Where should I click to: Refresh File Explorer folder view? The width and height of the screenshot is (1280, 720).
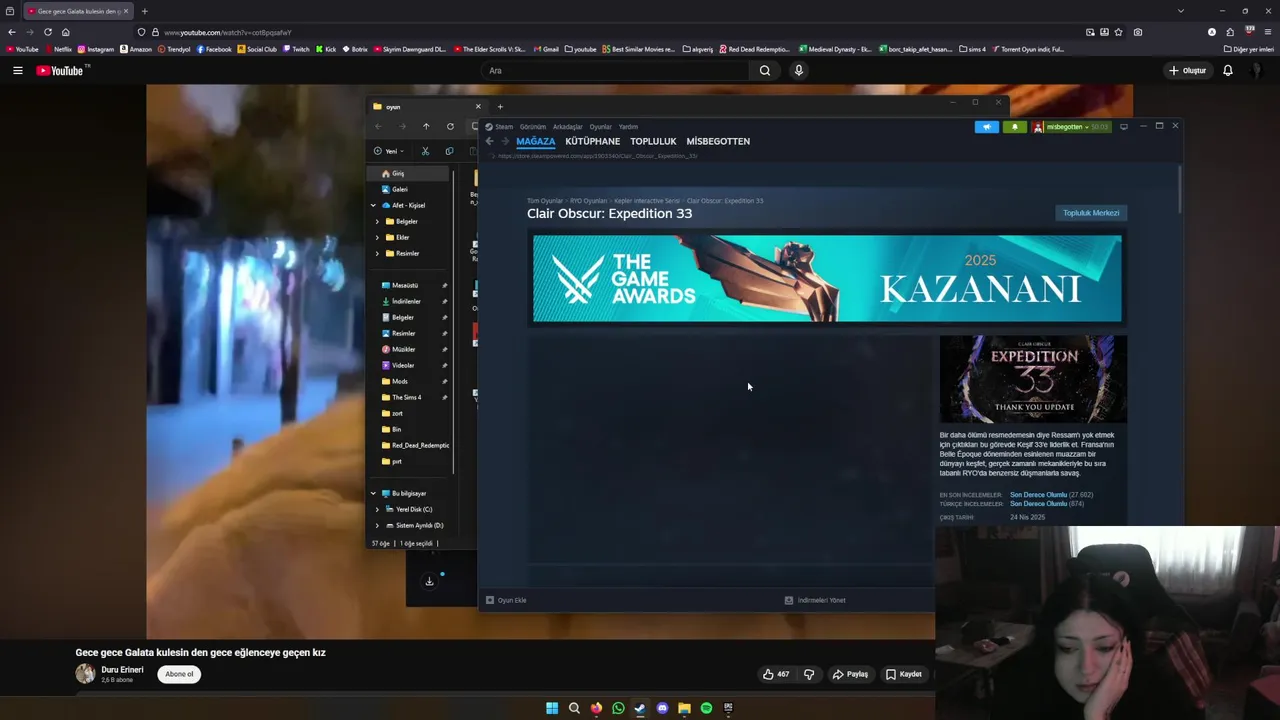(450, 126)
